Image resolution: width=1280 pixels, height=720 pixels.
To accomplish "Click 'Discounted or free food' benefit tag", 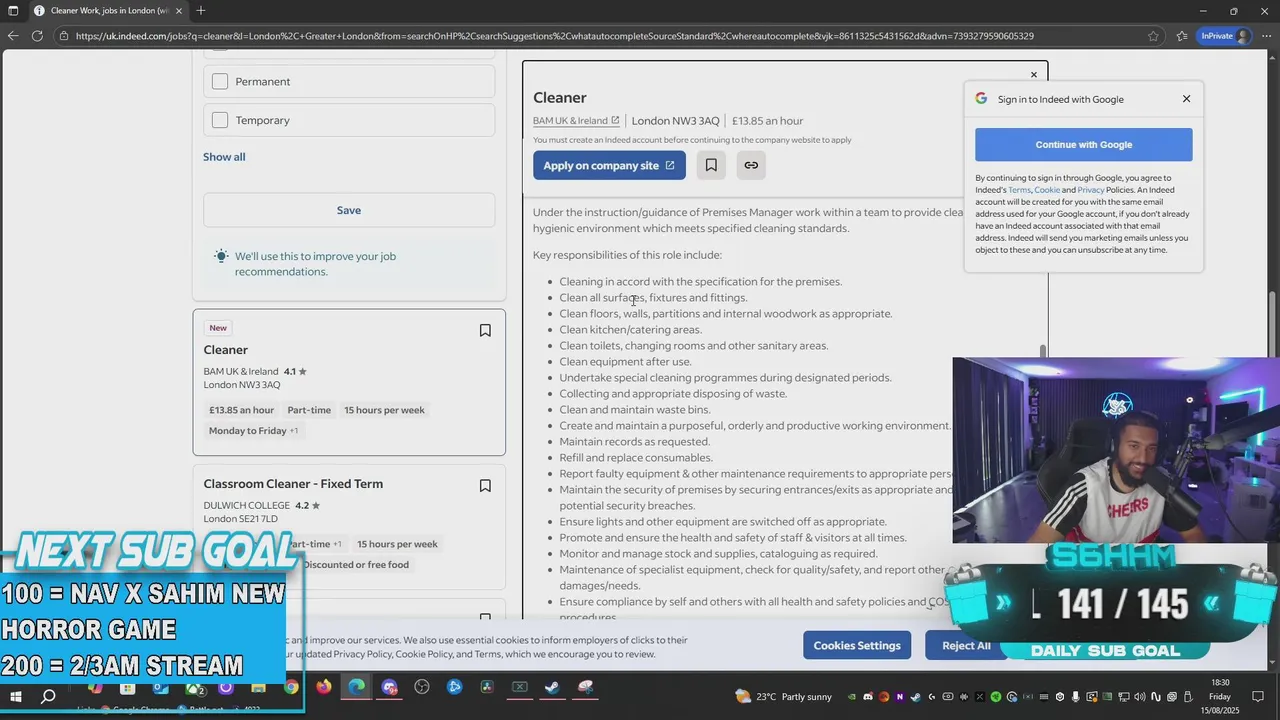I will (x=356, y=565).
